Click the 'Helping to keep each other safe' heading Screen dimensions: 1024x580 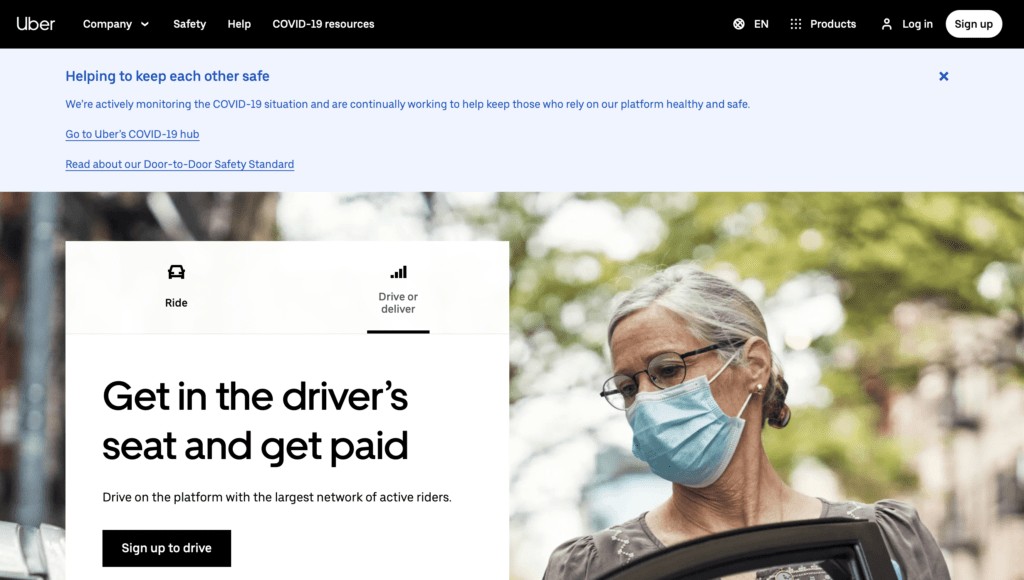click(167, 76)
